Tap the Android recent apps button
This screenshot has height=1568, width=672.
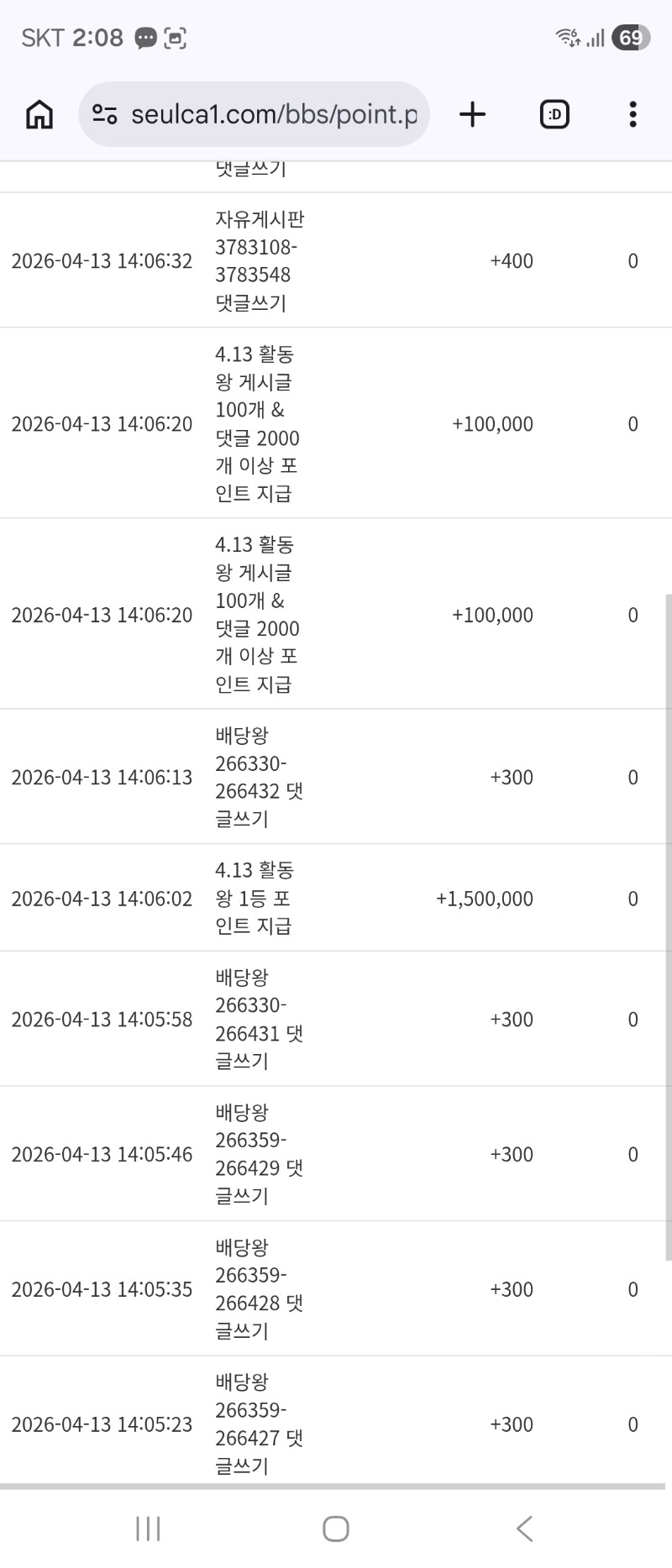[148, 1529]
